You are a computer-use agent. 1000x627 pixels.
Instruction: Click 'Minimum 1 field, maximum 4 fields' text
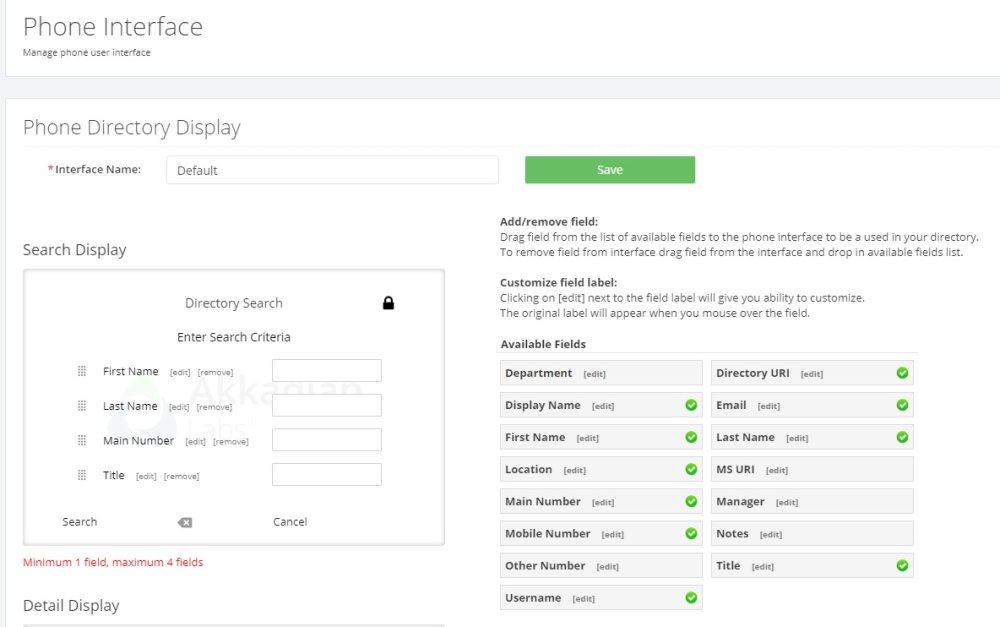(x=113, y=562)
